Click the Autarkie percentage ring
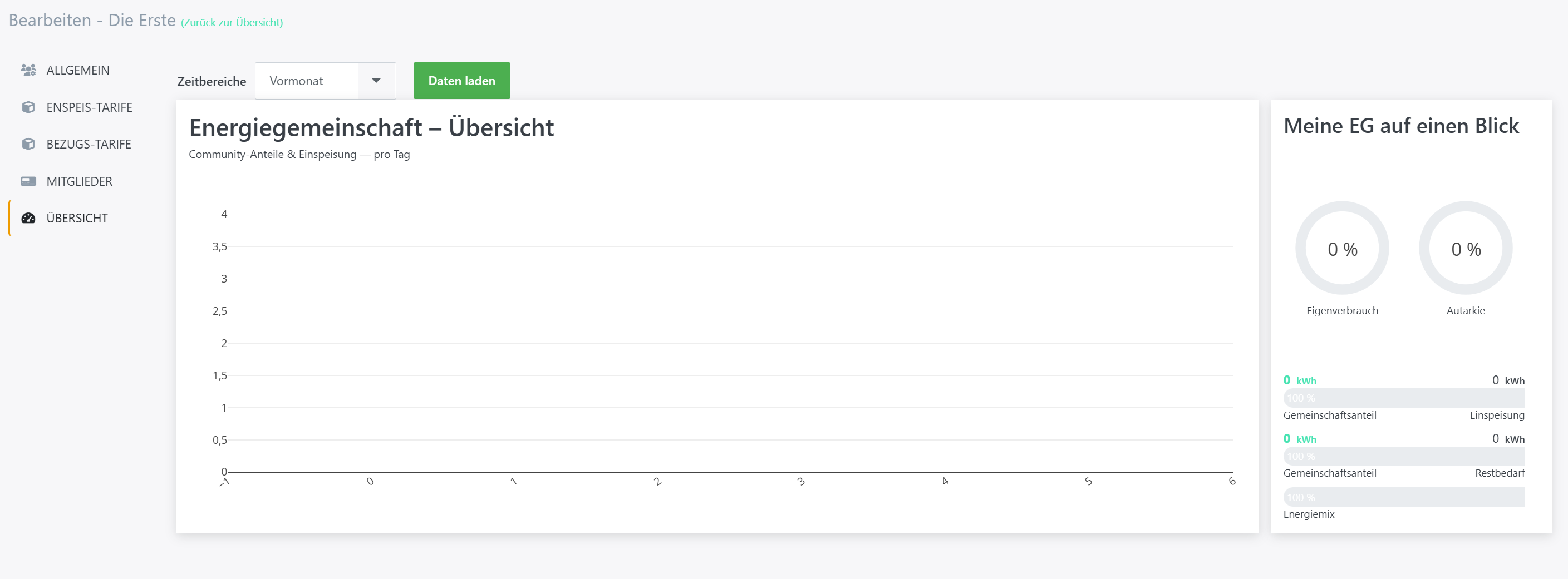Viewport: 1568px width, 579px height. [1466, 248]
